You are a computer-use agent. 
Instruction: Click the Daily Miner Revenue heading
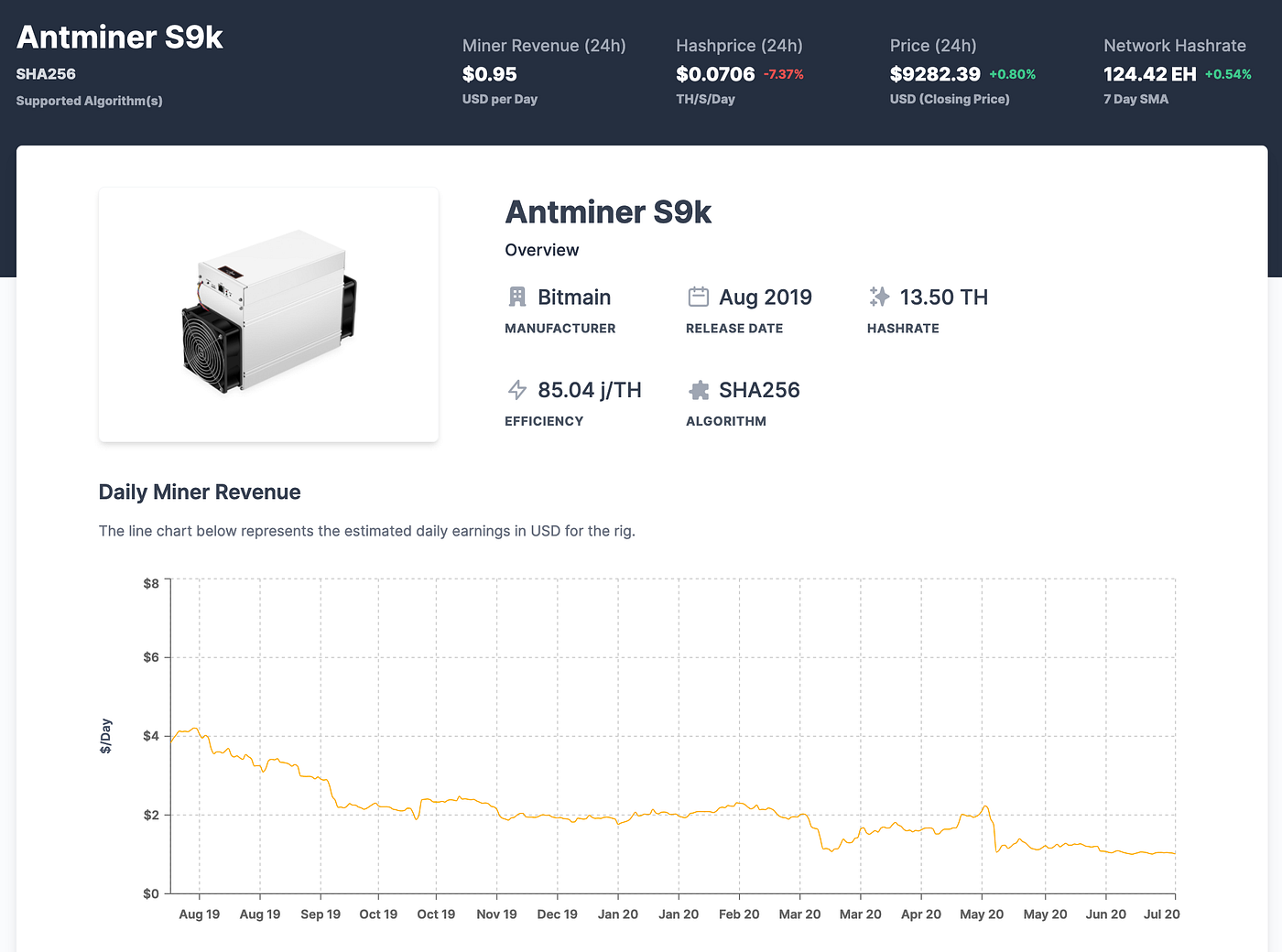click(200, 492)
